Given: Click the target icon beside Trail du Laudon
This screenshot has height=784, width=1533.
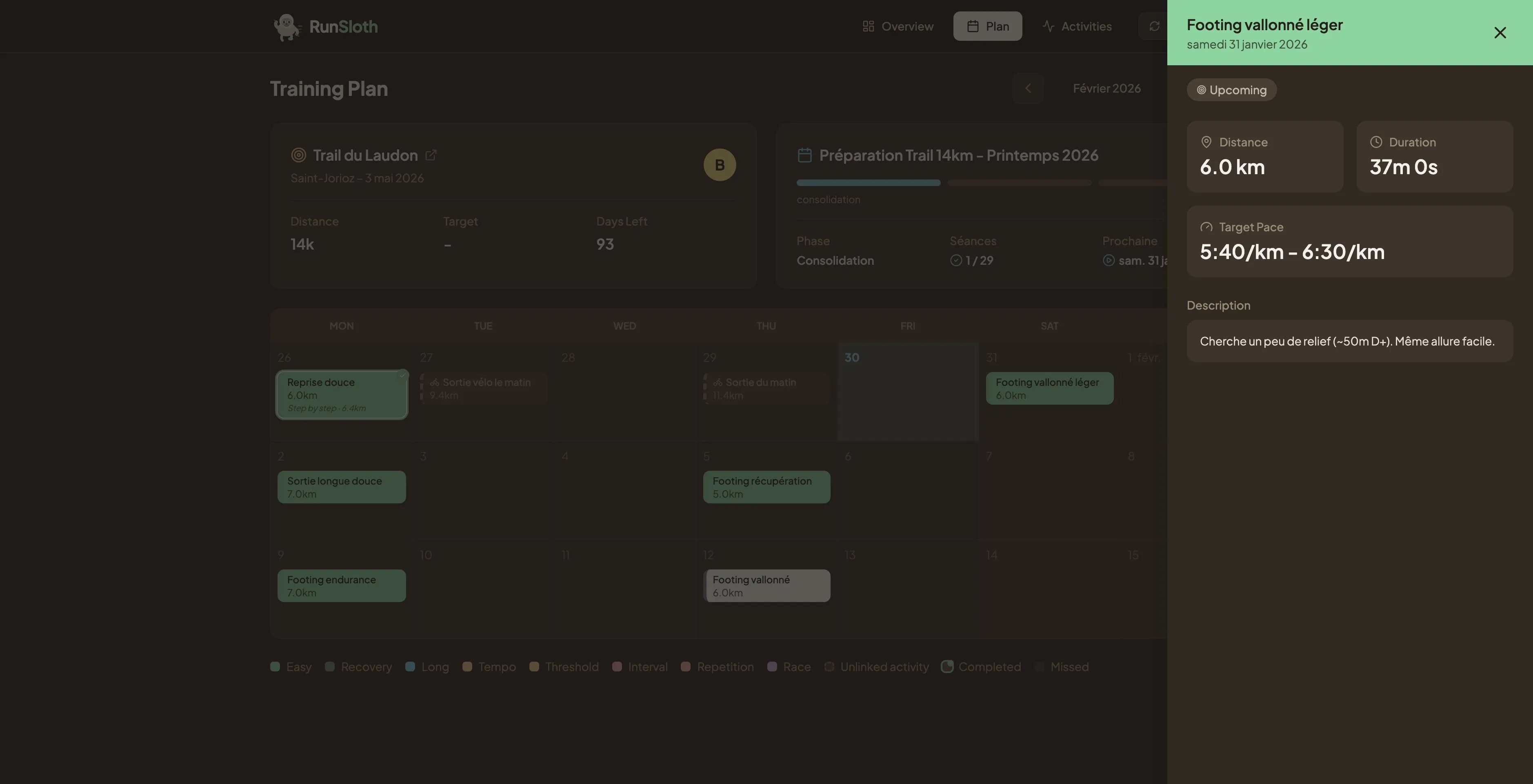Looking at the screenshot, I should click(x=298, y=155).
